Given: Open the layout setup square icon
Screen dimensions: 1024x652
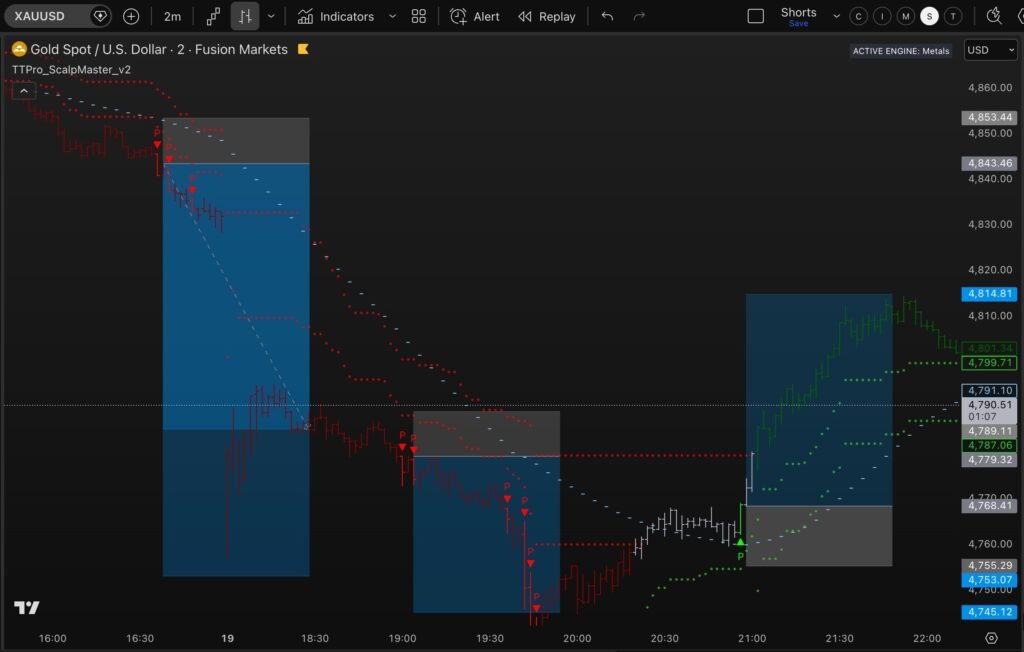Looking at the screenshot, I should [756, 16].
